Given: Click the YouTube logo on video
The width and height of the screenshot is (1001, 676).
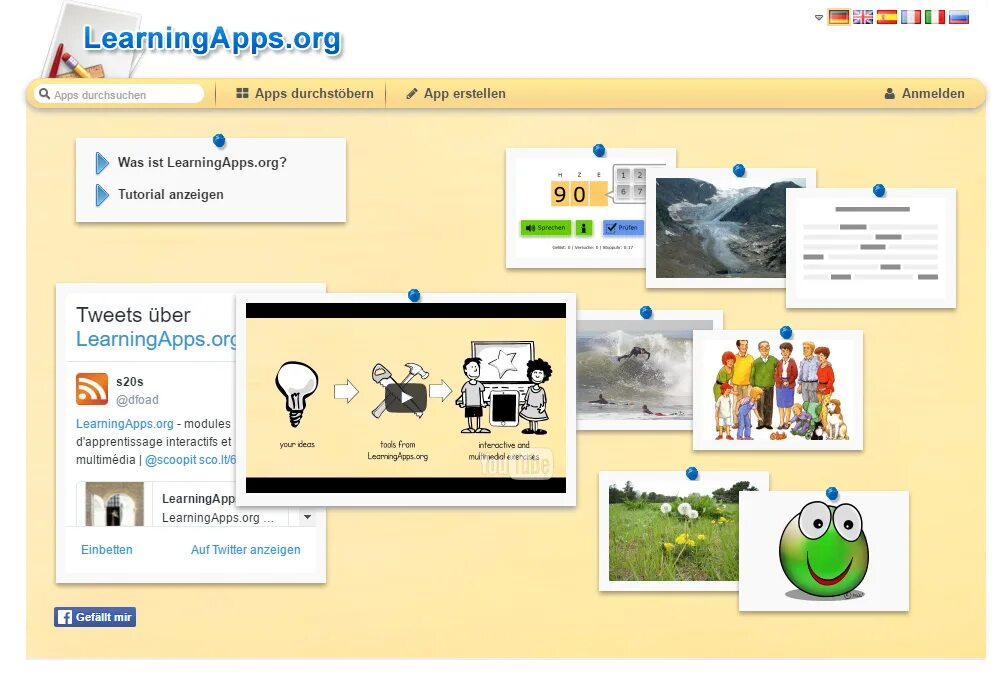Looking at the screenshot, I should [x=516, y=465].
